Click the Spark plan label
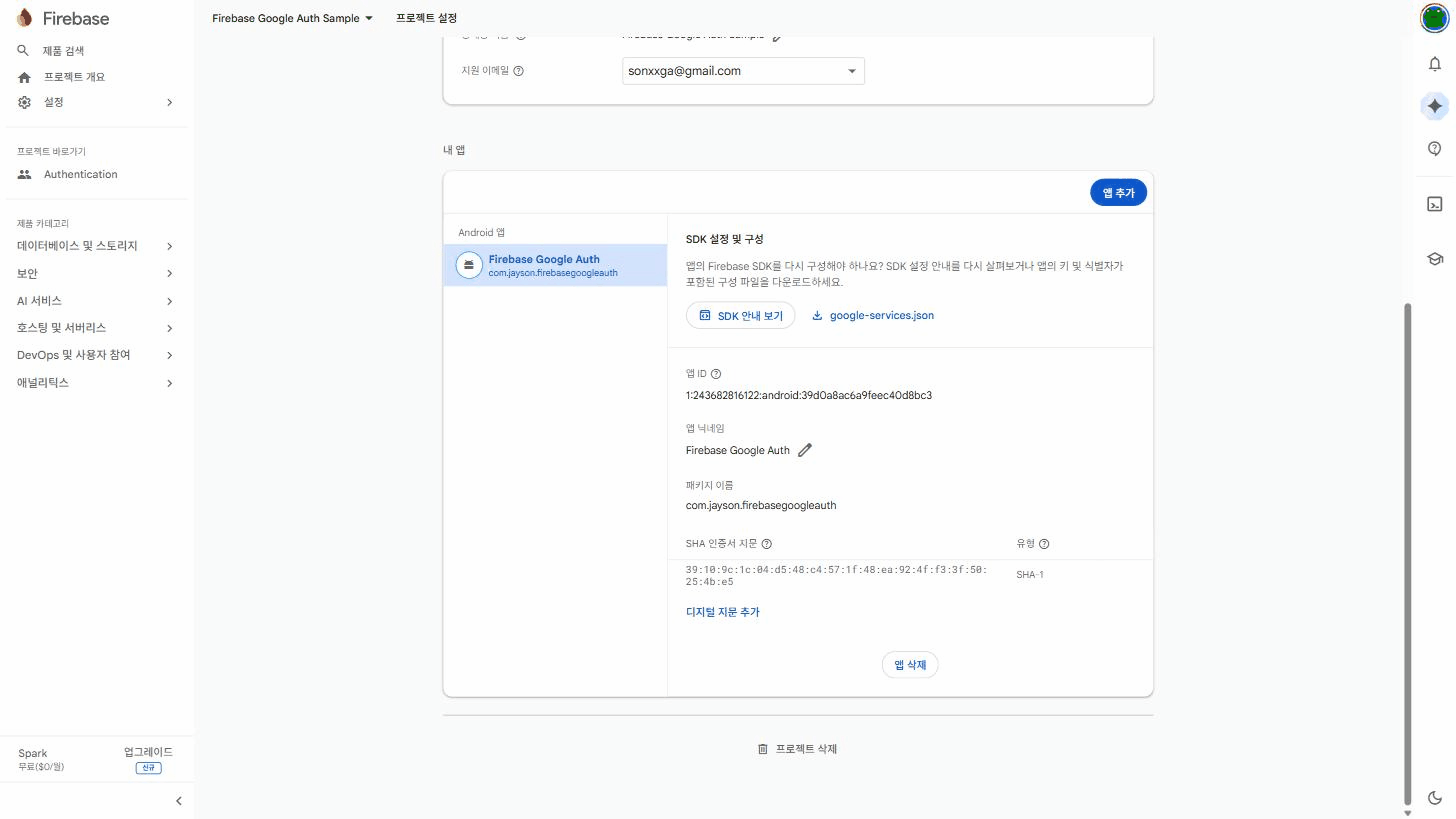1456x819 pixels. coord(33,753)
